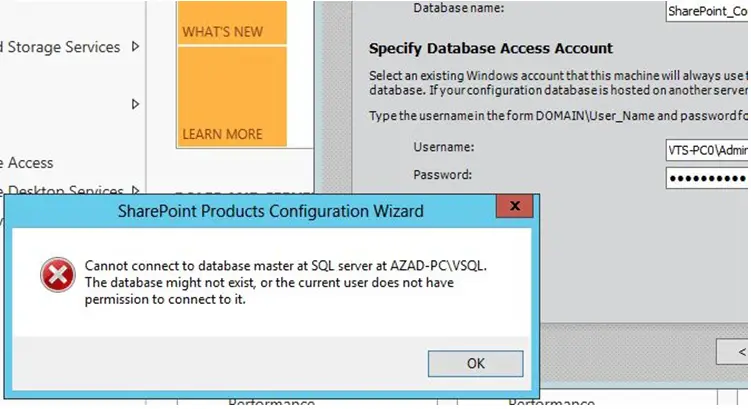The image size is (751, 409).
Task: Click the Specify Database Access Account heading
Action: [490, 48]
